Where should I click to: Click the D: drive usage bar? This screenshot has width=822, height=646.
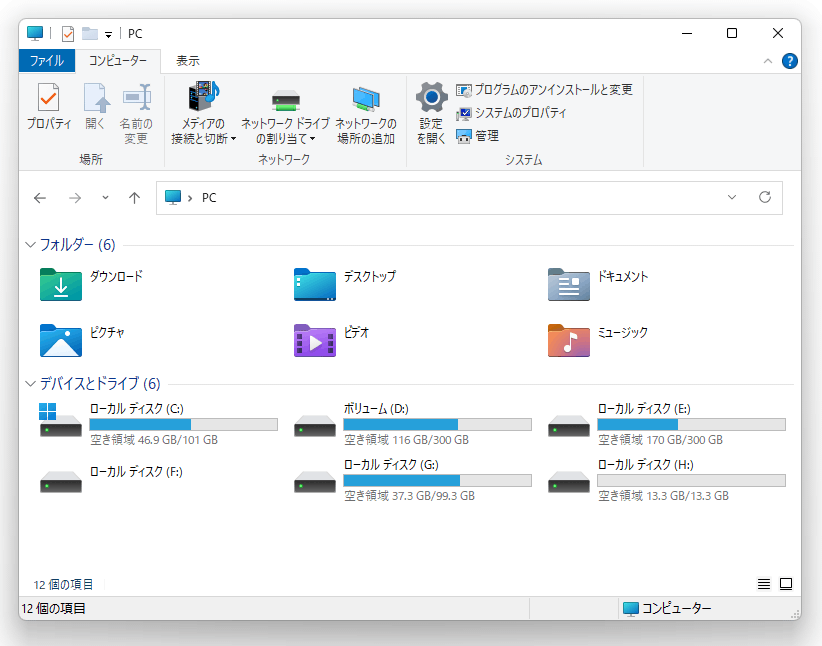pos(438,424)
